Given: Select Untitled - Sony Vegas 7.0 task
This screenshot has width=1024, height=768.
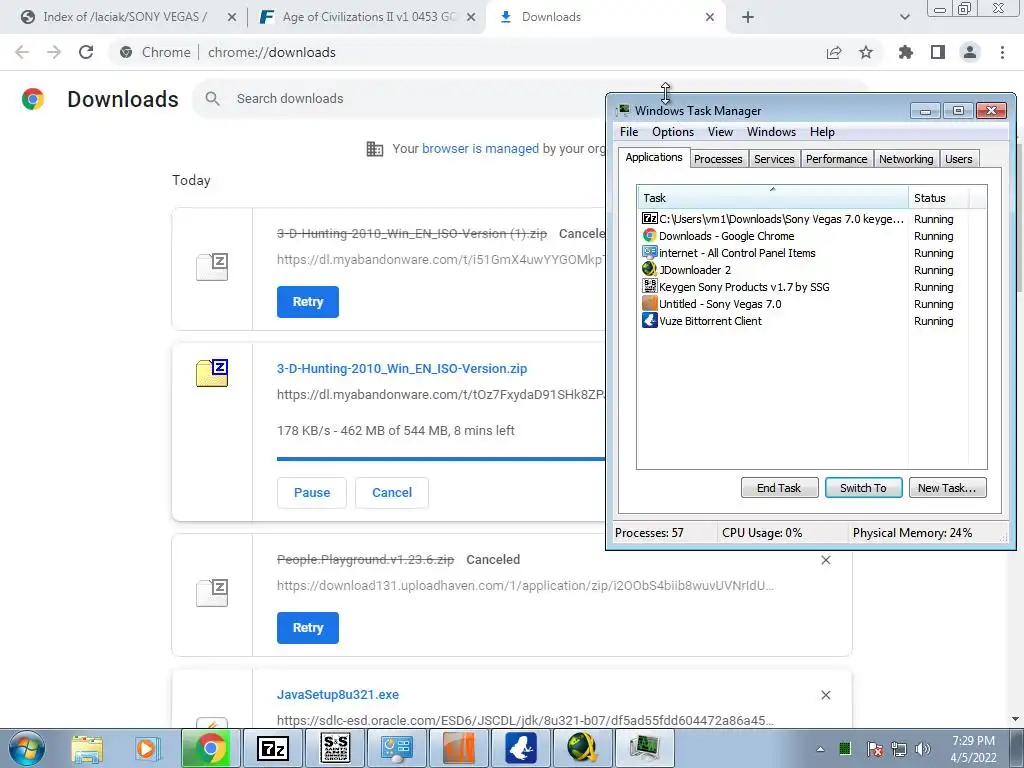Looking at the screenshot, I should coord(803,304).
